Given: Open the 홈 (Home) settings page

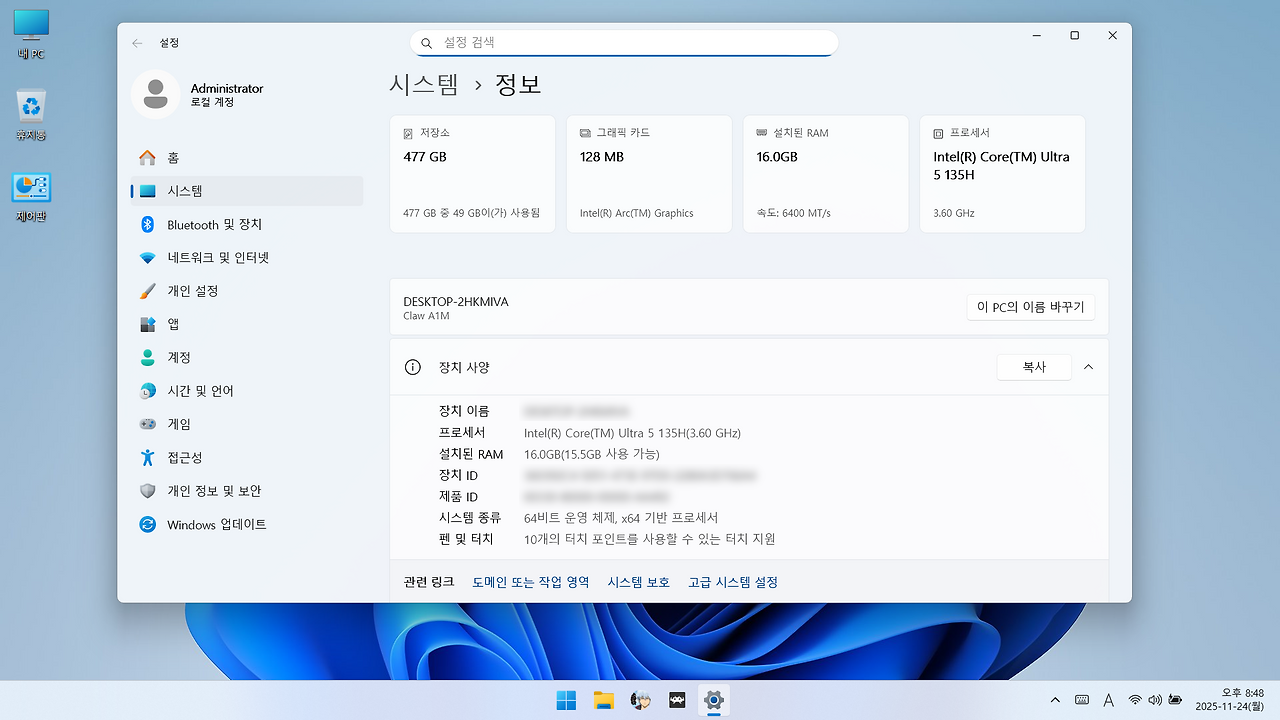Looking at the screenshot, I should click(x=247, y=158).
